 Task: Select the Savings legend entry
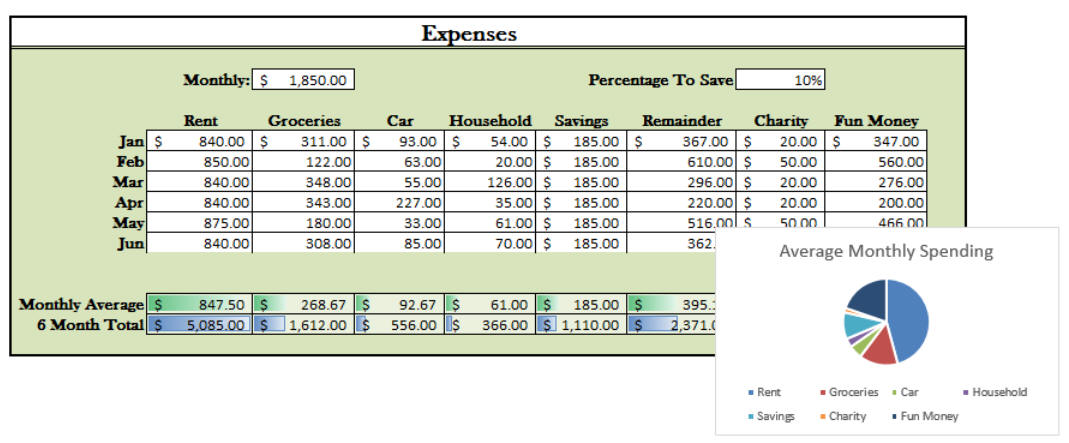click(x=770, y=416)
